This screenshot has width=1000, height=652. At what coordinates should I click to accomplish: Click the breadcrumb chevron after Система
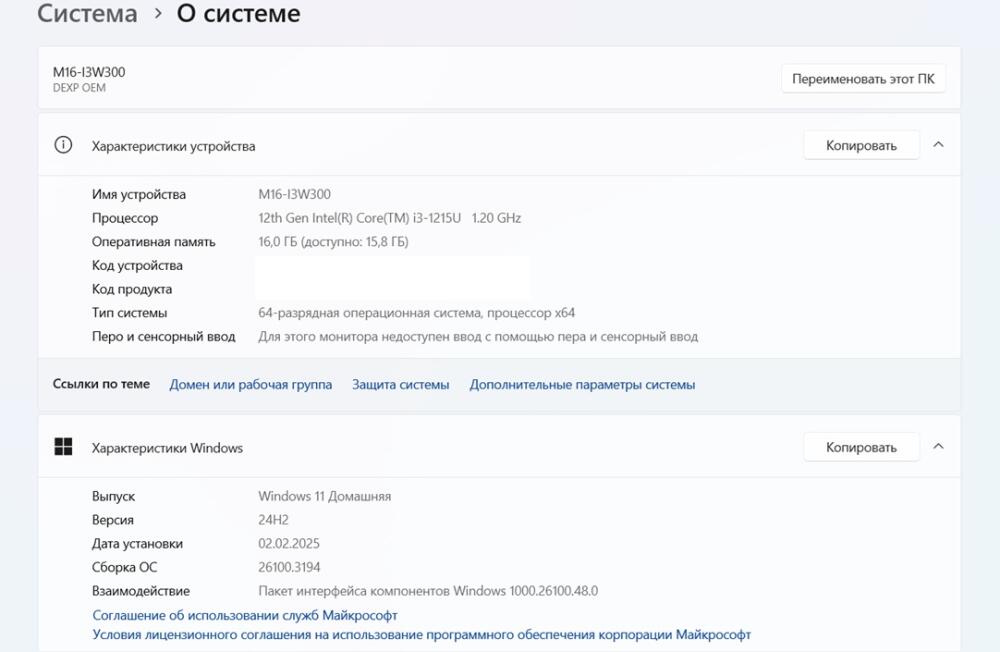click(158, 13)
